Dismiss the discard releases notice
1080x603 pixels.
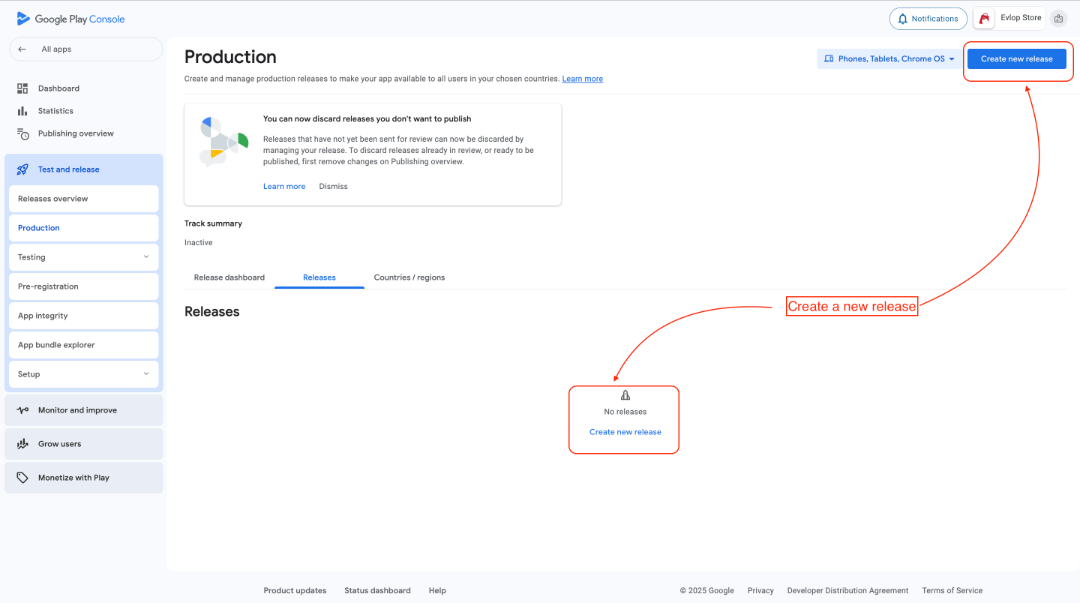click(x=333, y=187)
